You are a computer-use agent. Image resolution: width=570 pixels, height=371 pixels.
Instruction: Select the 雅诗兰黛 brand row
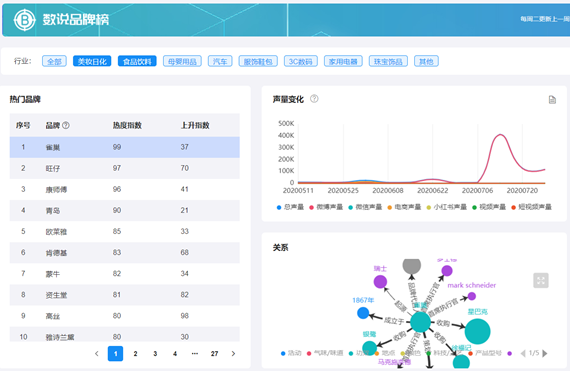pyautogui.click(x=125, y=334)
